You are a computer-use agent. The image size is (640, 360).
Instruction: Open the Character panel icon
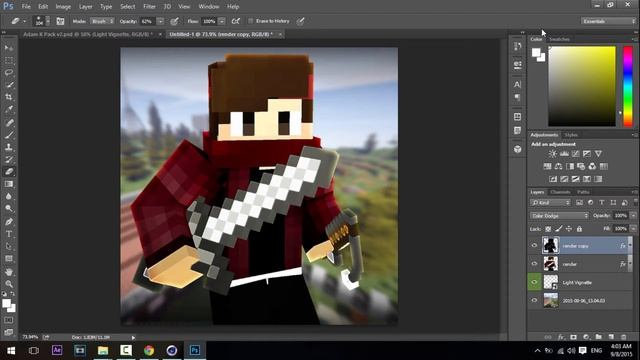point(518,84)
